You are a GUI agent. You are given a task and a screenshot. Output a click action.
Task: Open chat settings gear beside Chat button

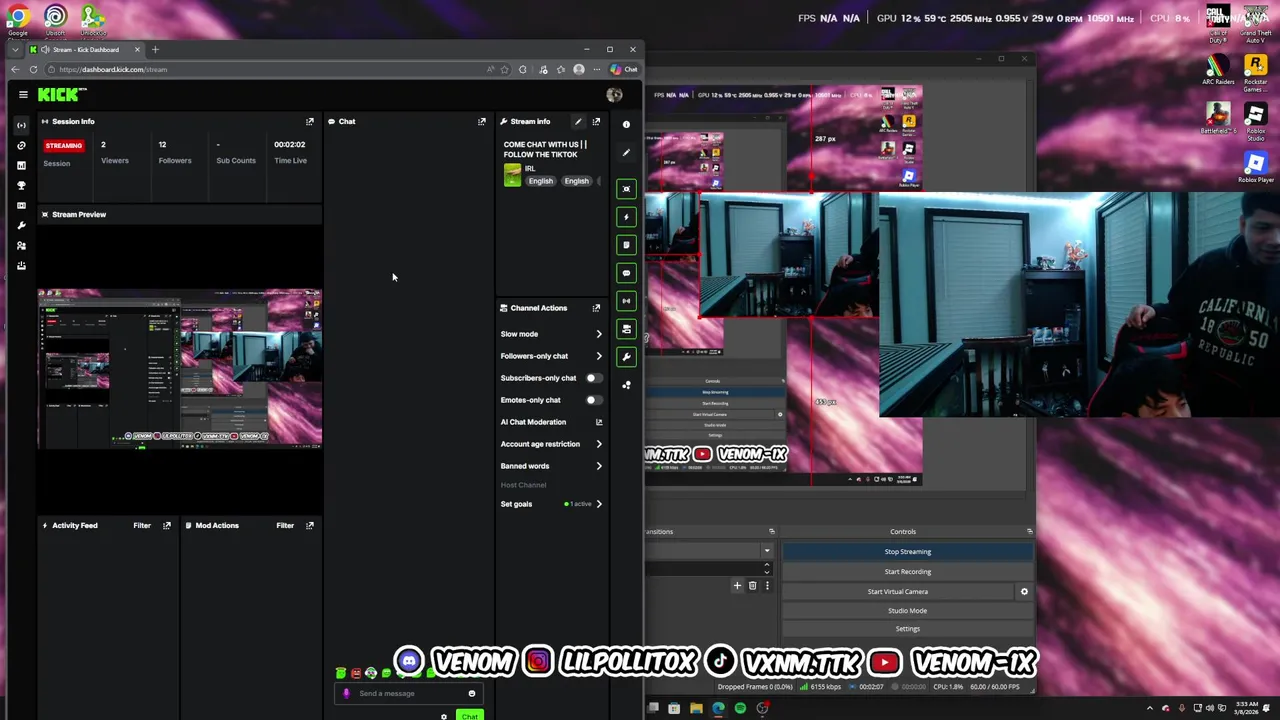pos(444,716)
